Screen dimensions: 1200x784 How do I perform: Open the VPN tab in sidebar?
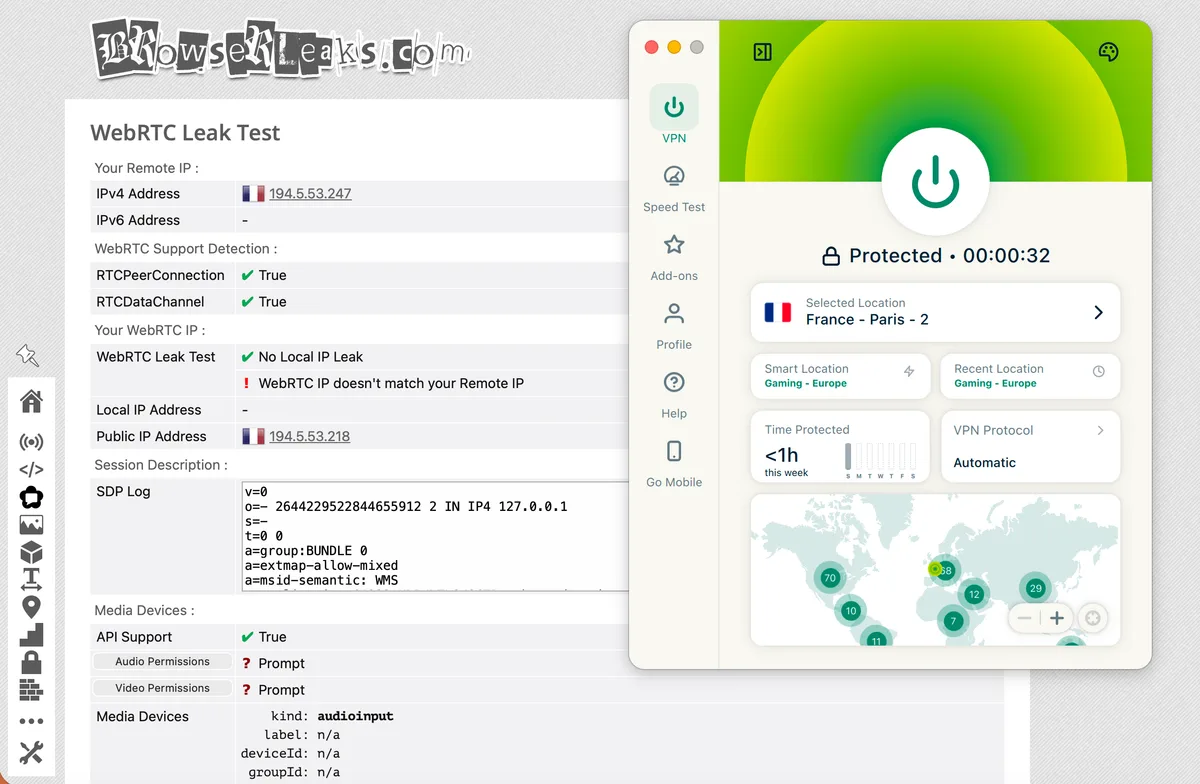[674, 115]
